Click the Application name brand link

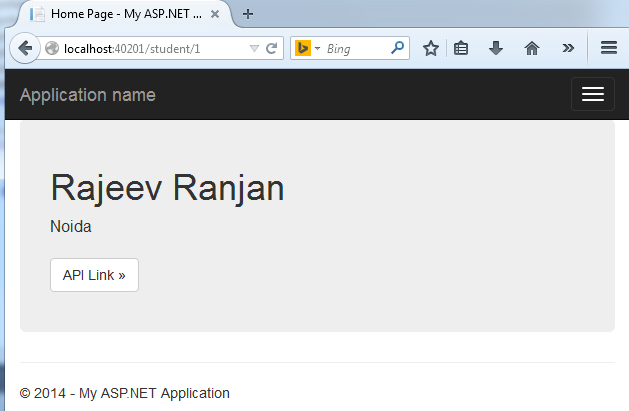(x=87, y=95)
